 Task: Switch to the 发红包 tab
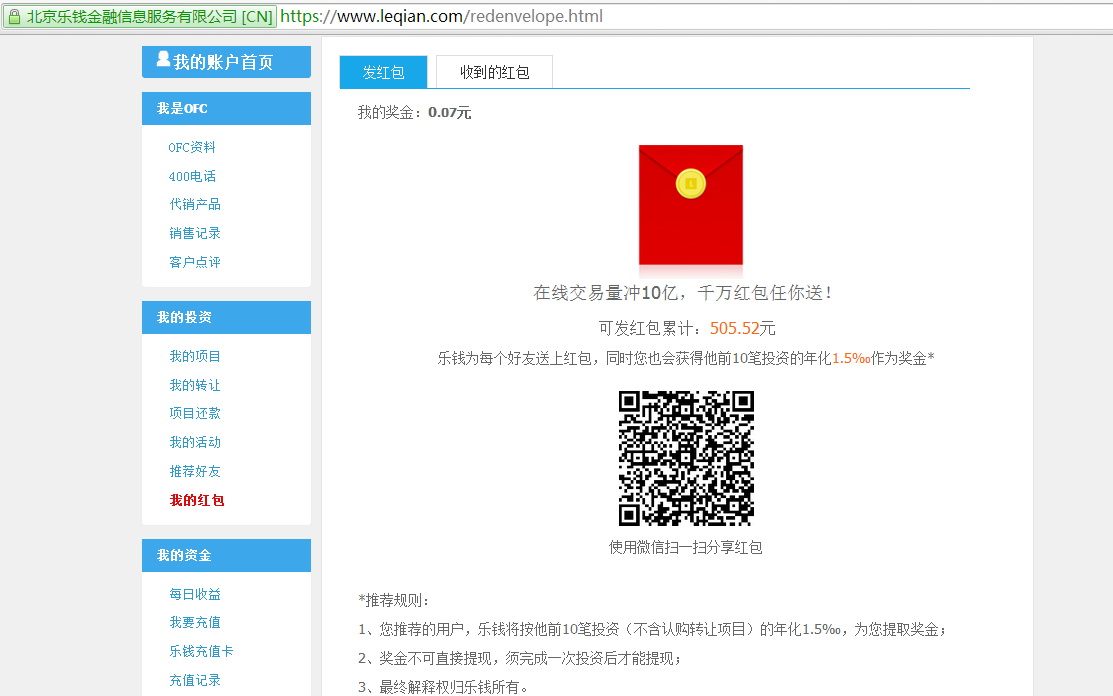[x=383, y=72]
